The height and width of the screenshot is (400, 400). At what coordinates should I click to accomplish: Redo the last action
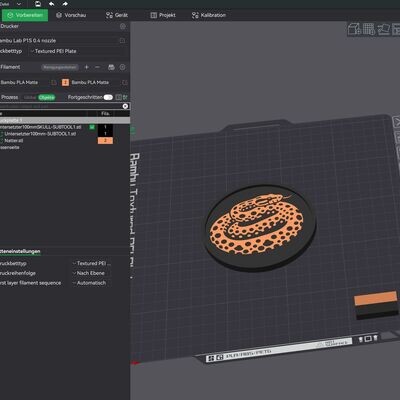point(65,4)
